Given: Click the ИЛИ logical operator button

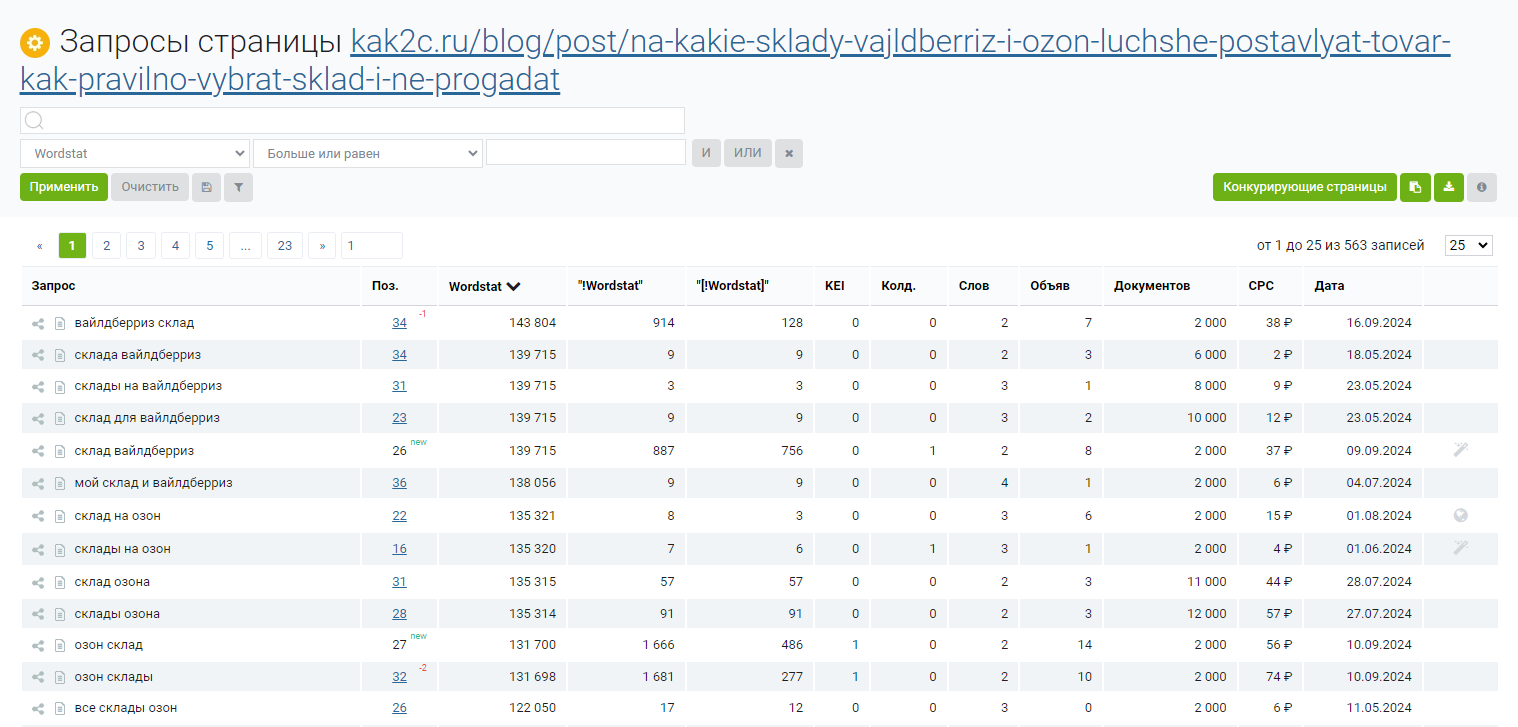Looking at the screenshot, I should [x=748, y=153].
